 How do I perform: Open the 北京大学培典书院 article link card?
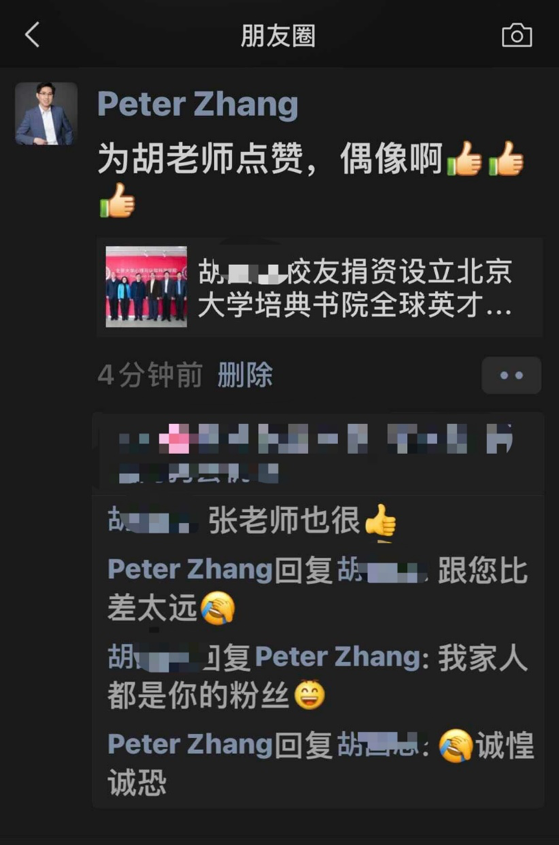click(320, 287)
